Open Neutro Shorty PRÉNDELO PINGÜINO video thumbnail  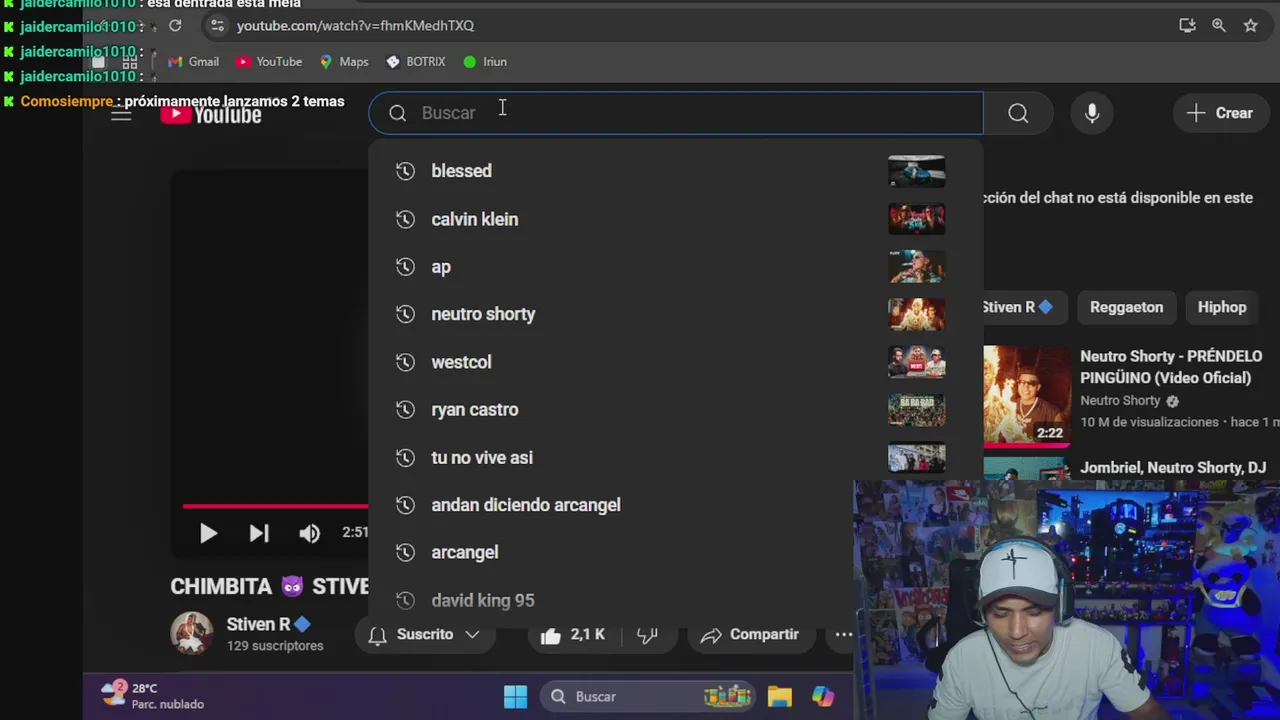click(1027, 395)
